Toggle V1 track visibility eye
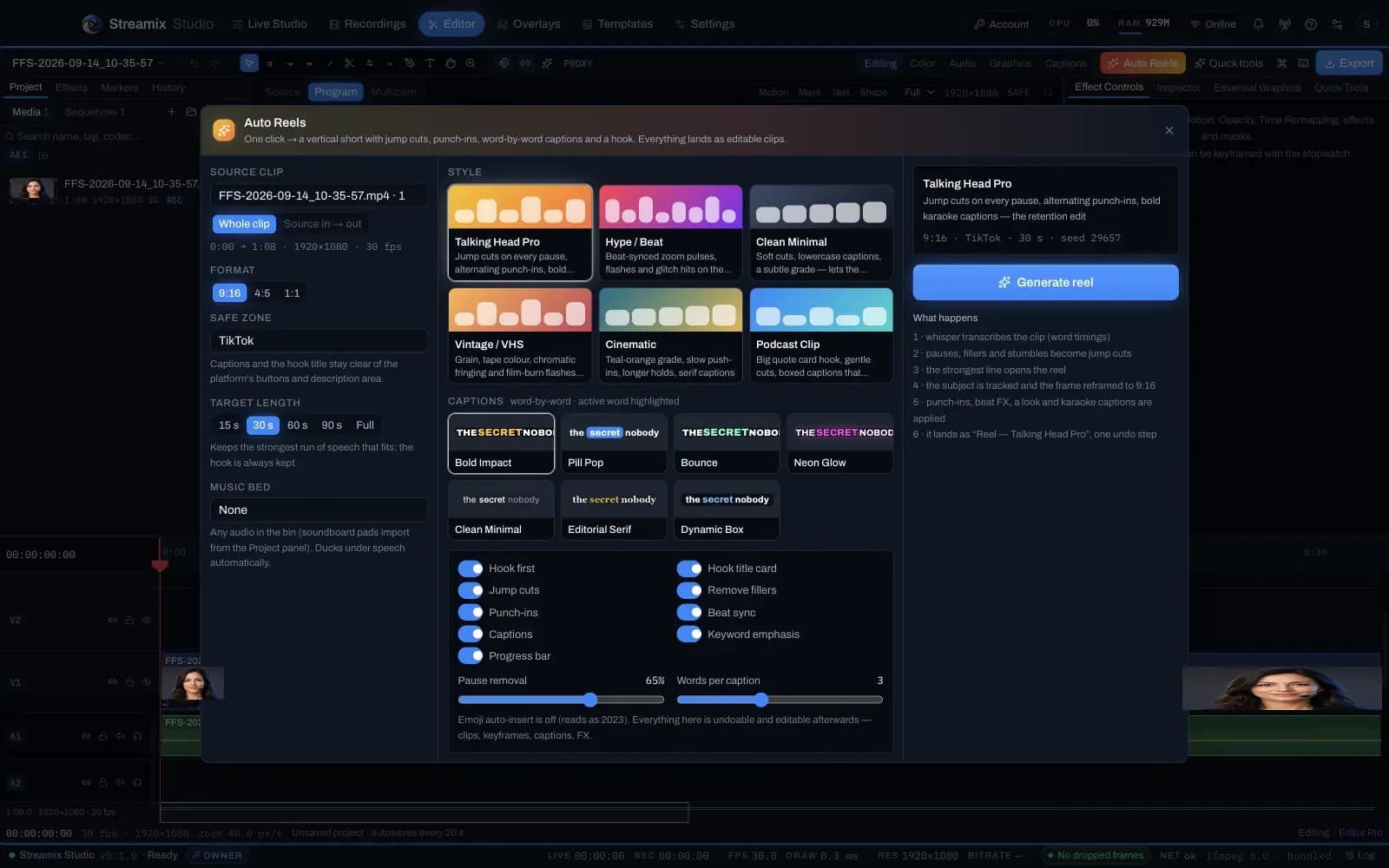1389x868 pixels. 147,682
